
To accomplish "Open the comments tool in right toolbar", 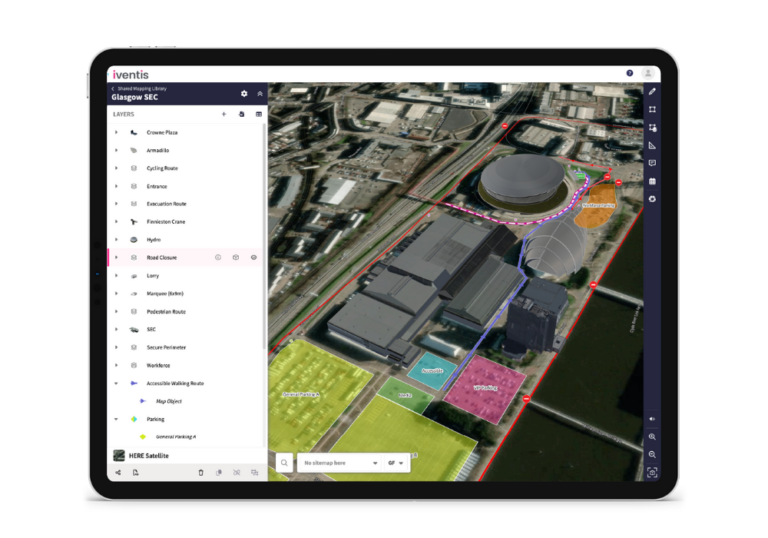I will pyautogui.click(x=652, y=163).
